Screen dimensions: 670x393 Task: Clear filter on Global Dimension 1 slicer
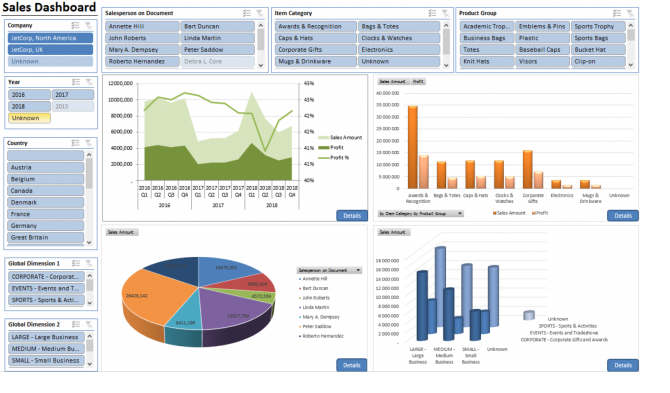click(x=88, y=264)
